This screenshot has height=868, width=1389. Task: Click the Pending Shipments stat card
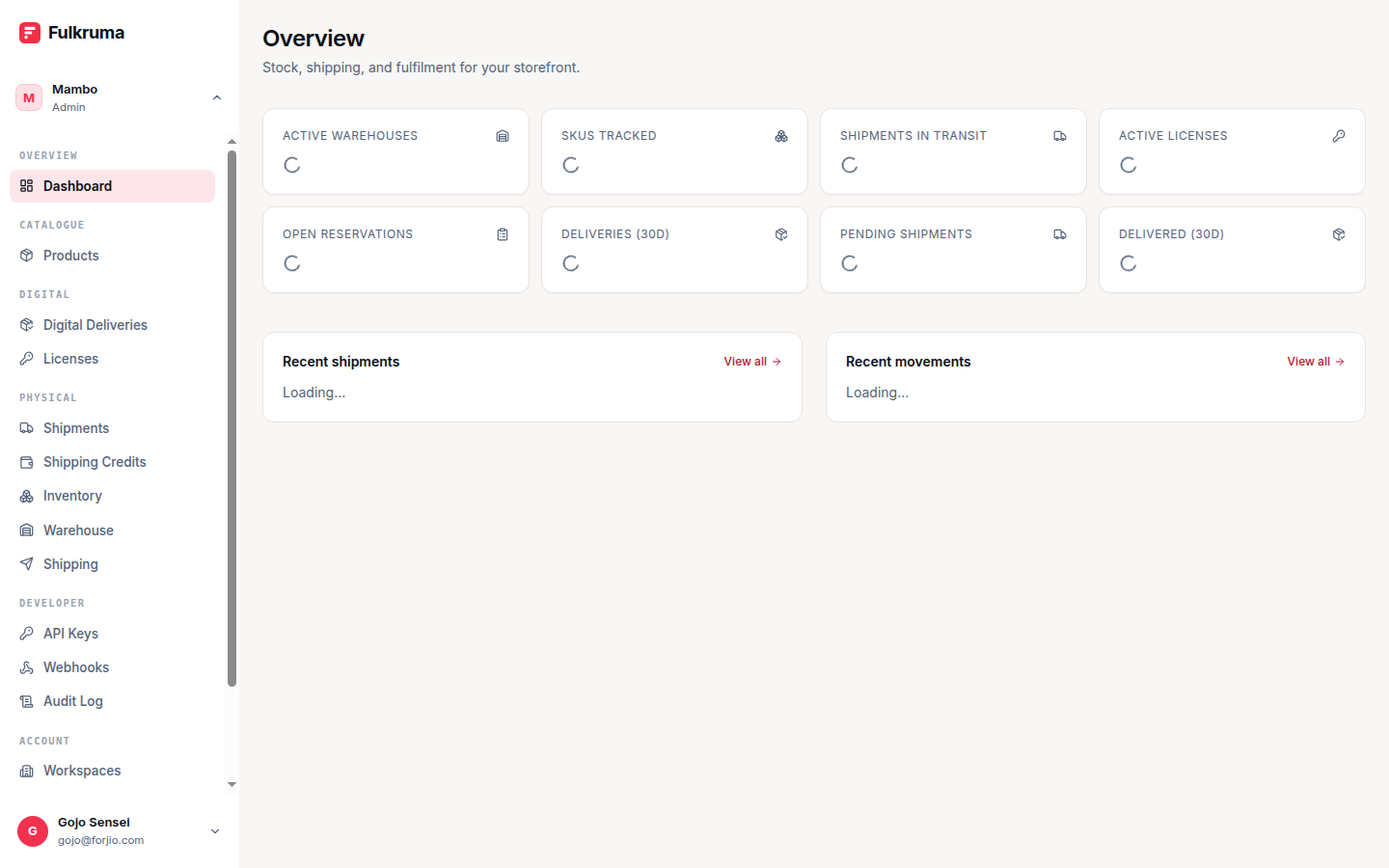953,250
